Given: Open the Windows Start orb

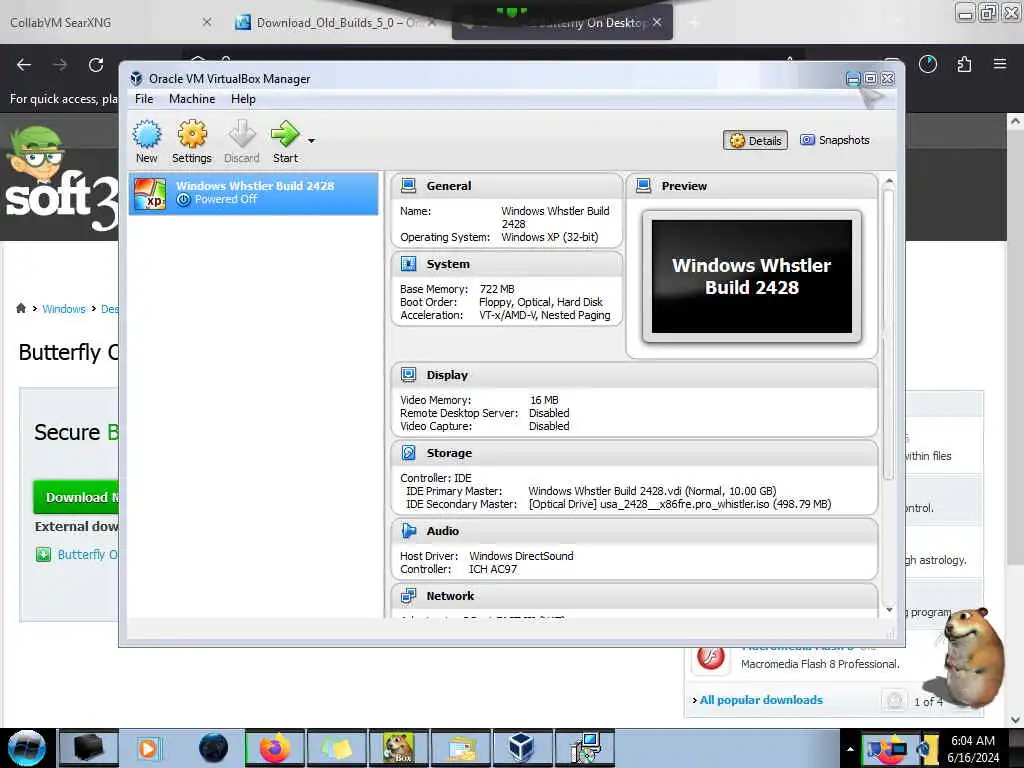Looking at the screenshot, I should click(26, 748).
